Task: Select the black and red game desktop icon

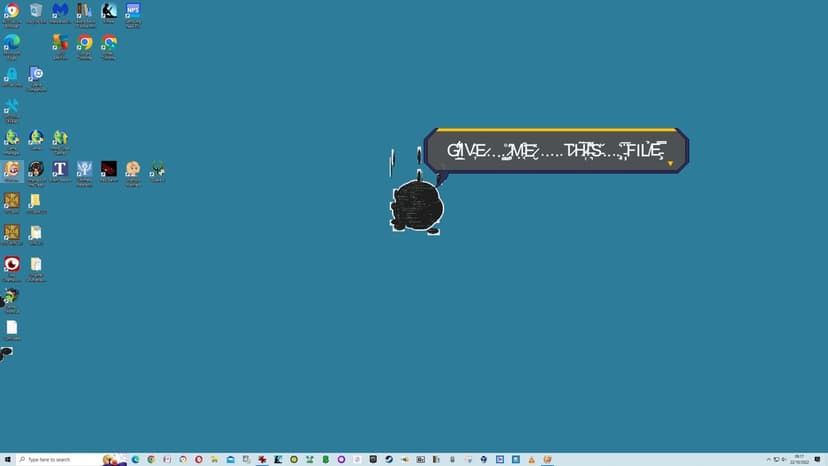Action: (109, 171)
